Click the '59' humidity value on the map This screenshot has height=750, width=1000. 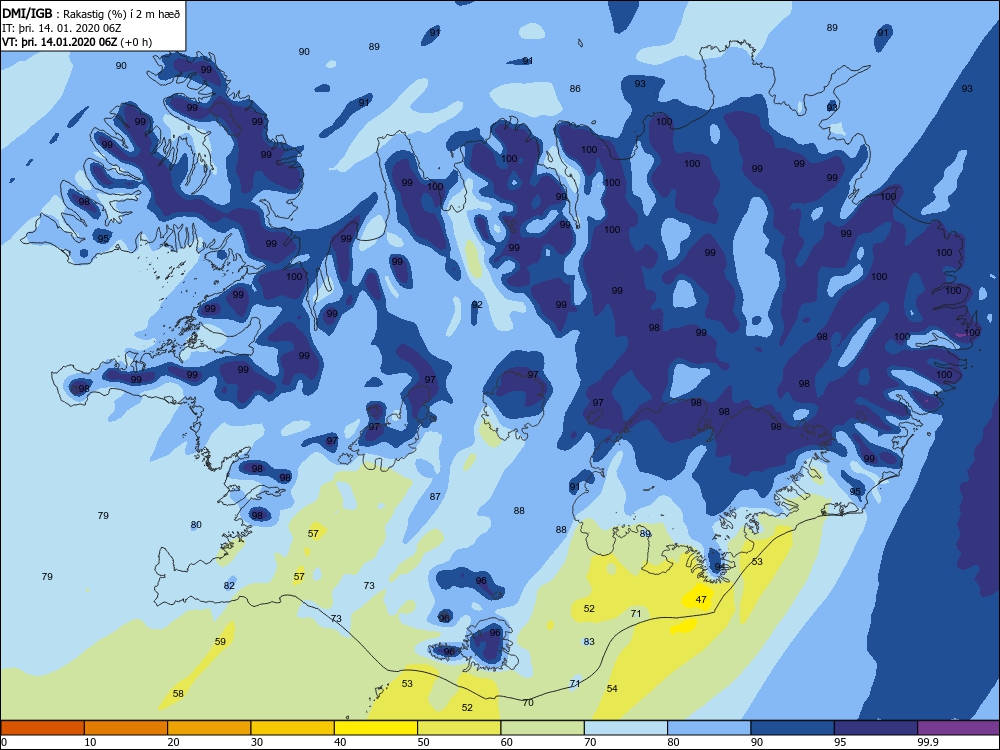(x=220, y=642)
